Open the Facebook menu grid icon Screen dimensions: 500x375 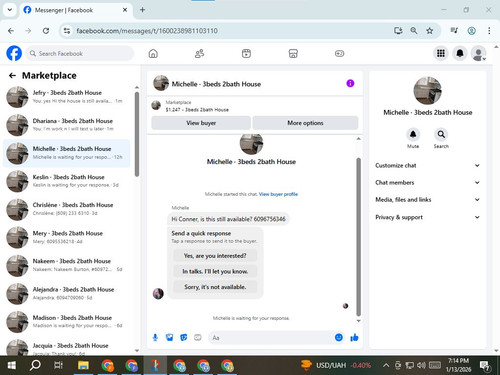point(441,53)
